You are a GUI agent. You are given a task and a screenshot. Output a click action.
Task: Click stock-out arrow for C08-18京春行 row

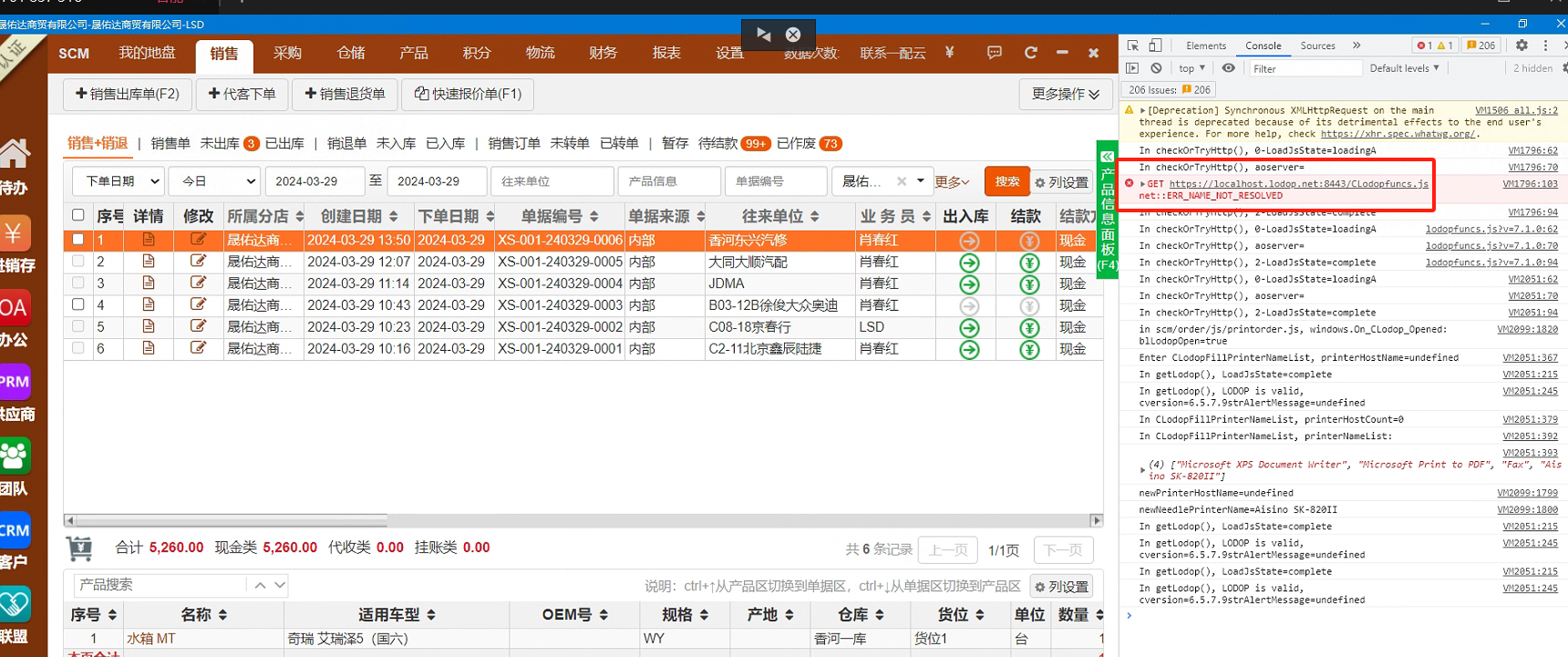969,328
